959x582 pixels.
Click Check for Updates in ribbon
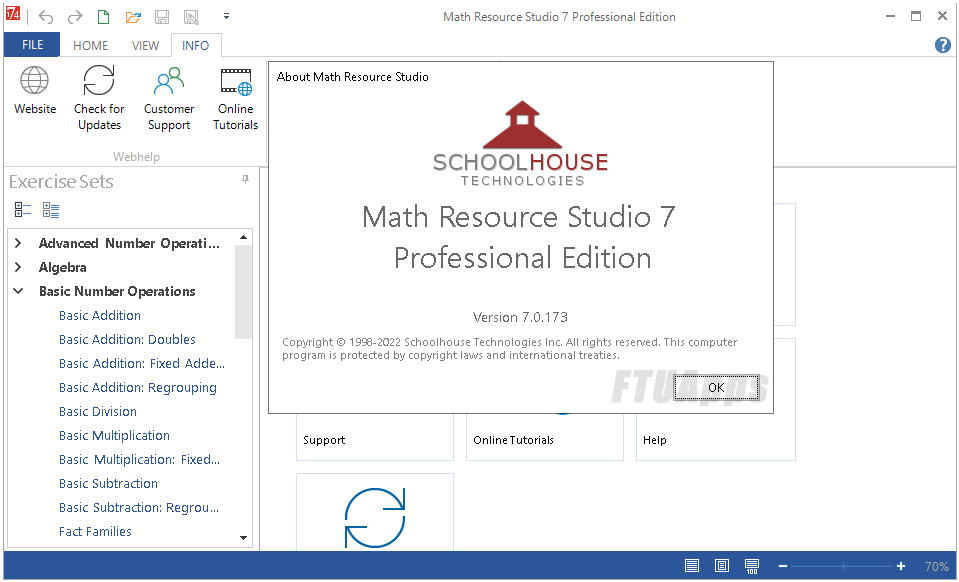click(x=99, y=98)
